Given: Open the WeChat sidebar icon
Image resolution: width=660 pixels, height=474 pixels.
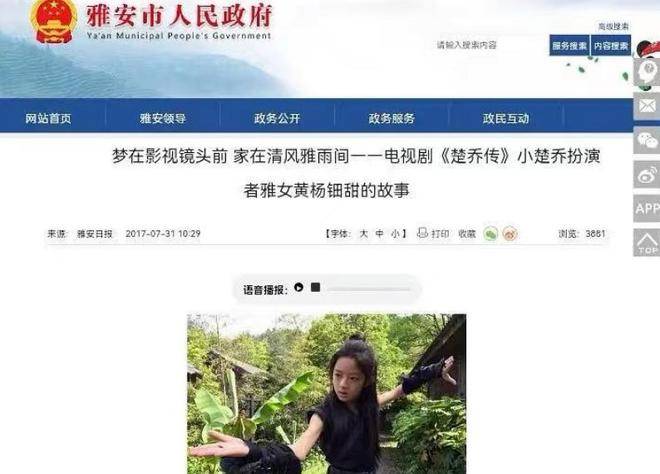Looking at the screenshot, I should pyautogui.click(x=647, y=140).
